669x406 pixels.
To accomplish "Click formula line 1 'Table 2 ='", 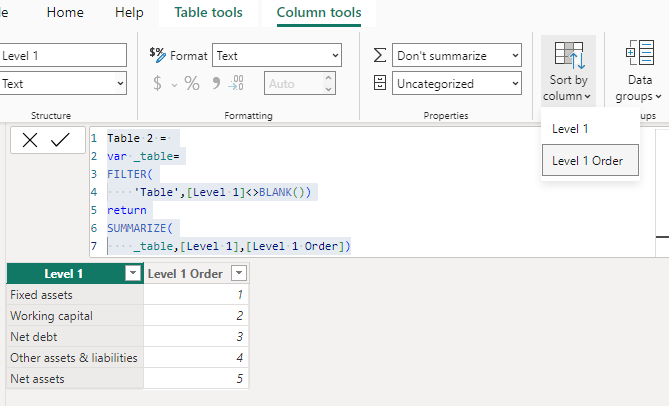I will 137,138.
